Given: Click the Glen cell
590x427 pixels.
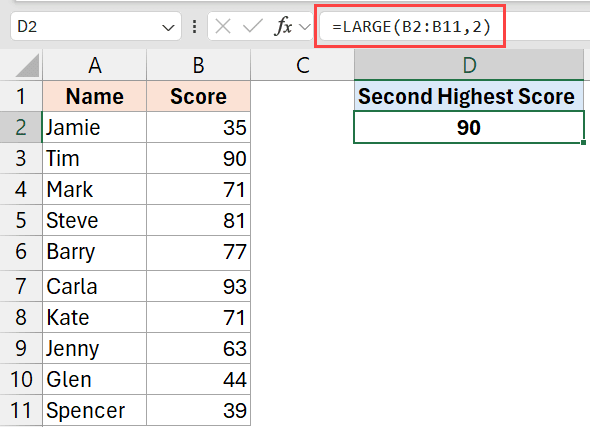Looking at the screenshot, I should click(x=95, y=379).
